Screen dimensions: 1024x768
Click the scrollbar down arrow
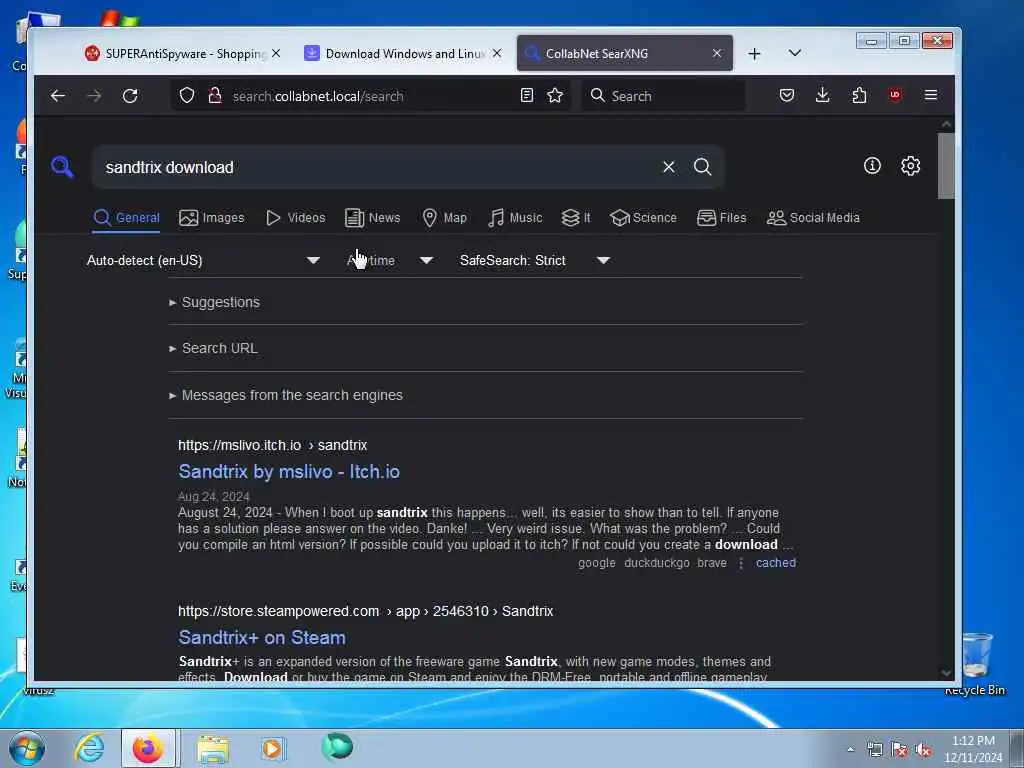(946, 673)
